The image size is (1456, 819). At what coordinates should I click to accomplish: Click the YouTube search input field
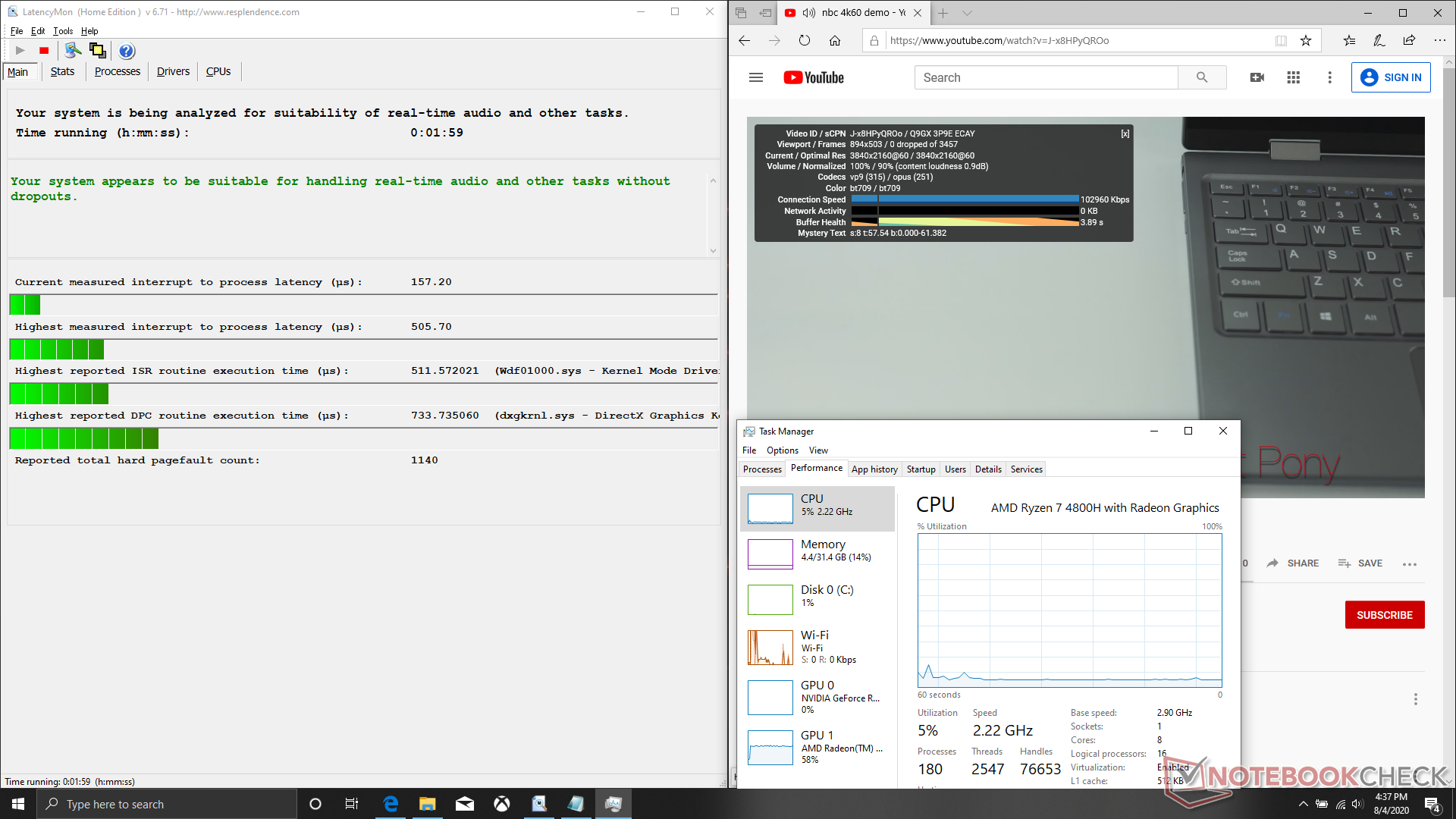(x=1046, y=77)
